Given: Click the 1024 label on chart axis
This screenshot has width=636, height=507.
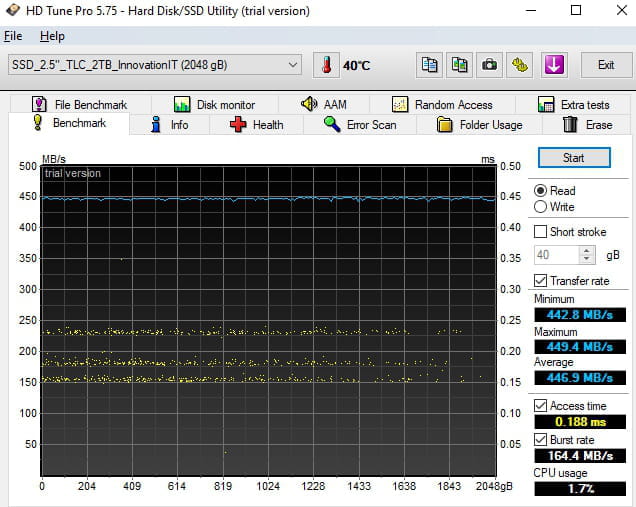Looking at the screenshot, I should (x=268, y=486).
